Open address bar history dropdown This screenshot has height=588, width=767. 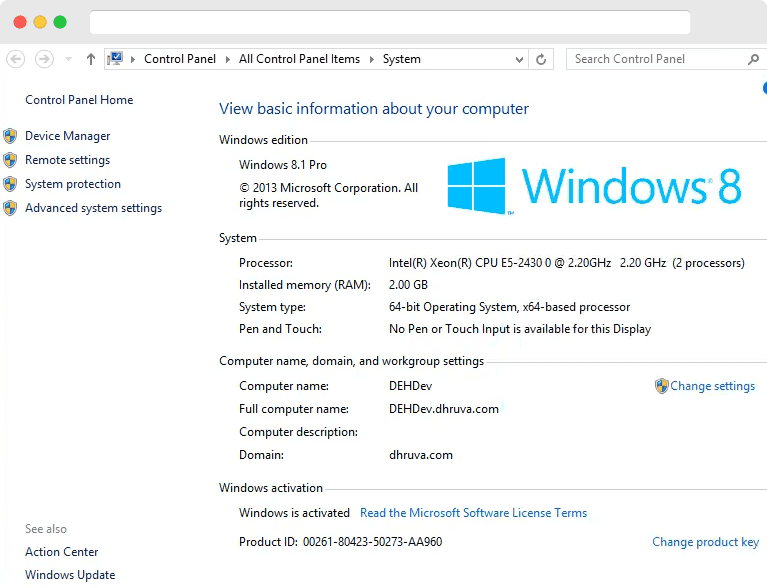coord(519,60)
